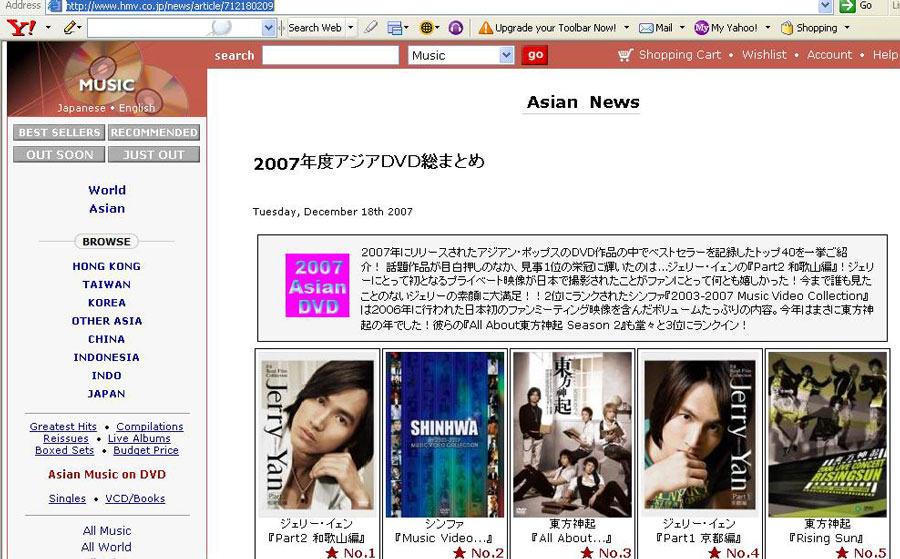Open the Reissues link

(x=66, y=438)
